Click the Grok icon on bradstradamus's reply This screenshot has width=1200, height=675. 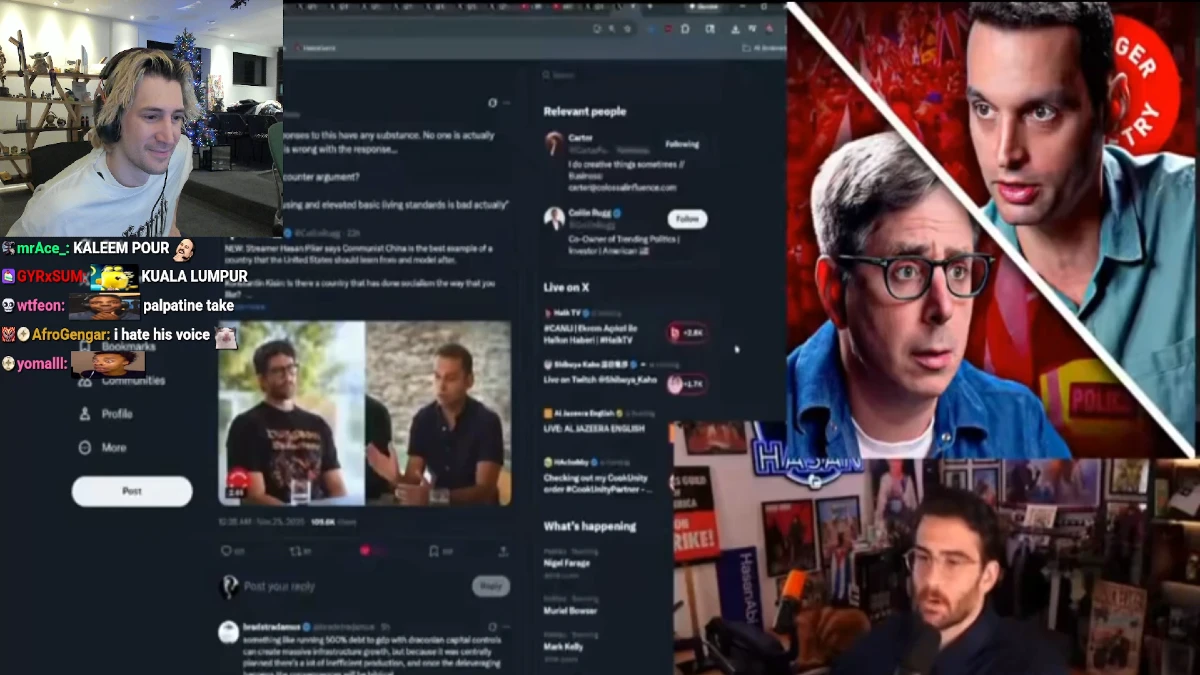493,626
